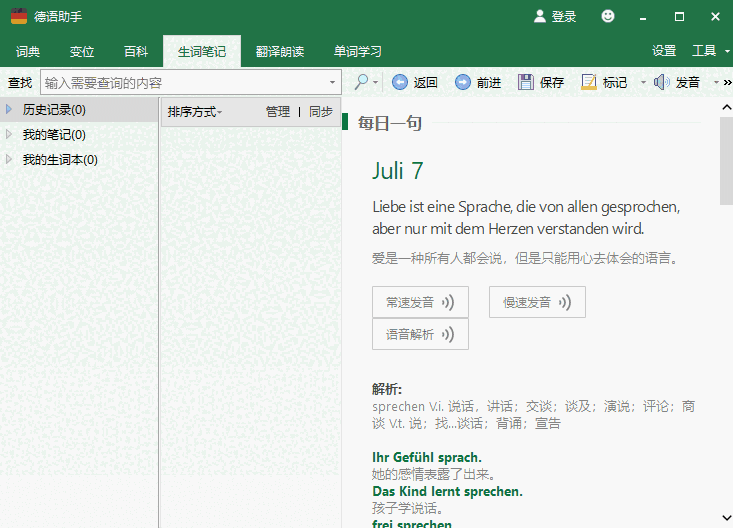The height and width of the screenshot is (528, 733).
Task: Click the 解析: label
Action: [387, 389]
